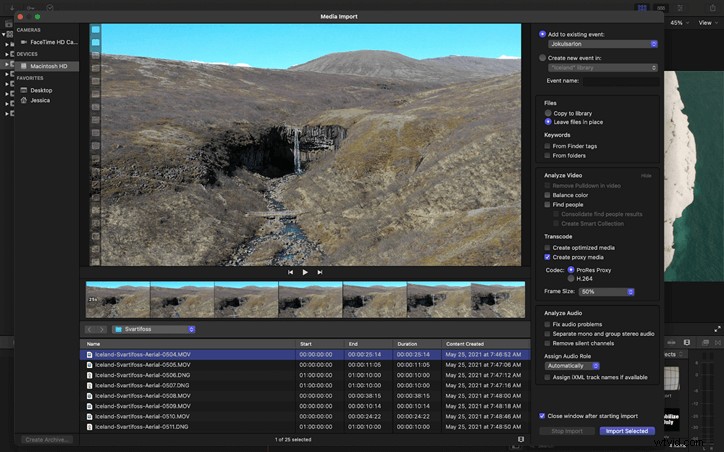This screenshot has height=452, width=724.
Task: Enable Create optimized media checkbox
Action: 547,248
